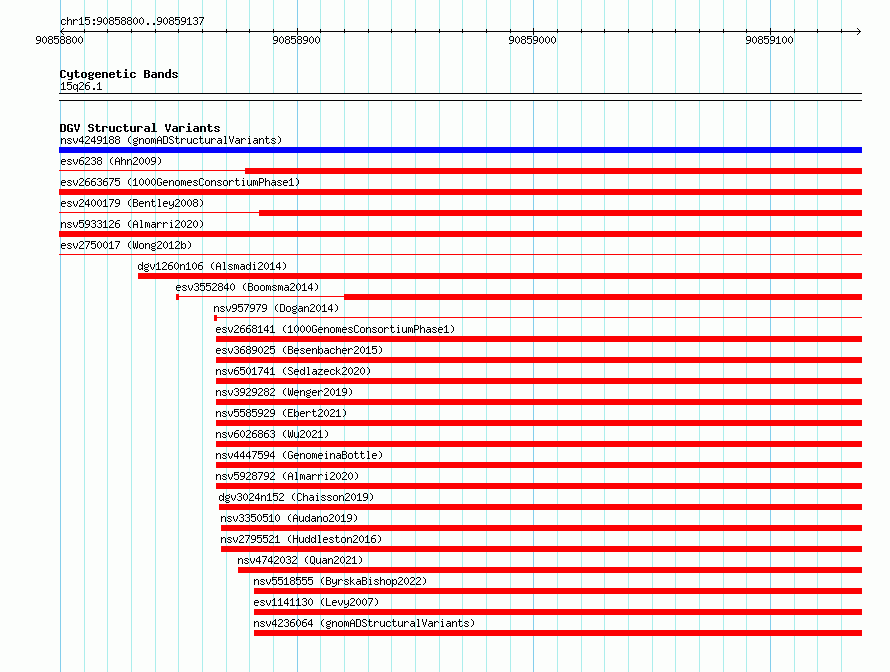
Task: Click the ruler's right arrow end
Action: point(859,31)
